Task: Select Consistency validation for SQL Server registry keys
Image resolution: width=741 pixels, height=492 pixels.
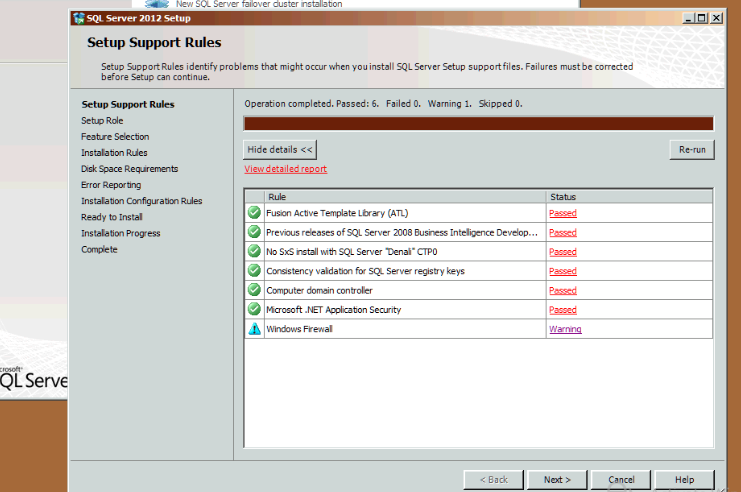Action: click(x=365, y=271)
